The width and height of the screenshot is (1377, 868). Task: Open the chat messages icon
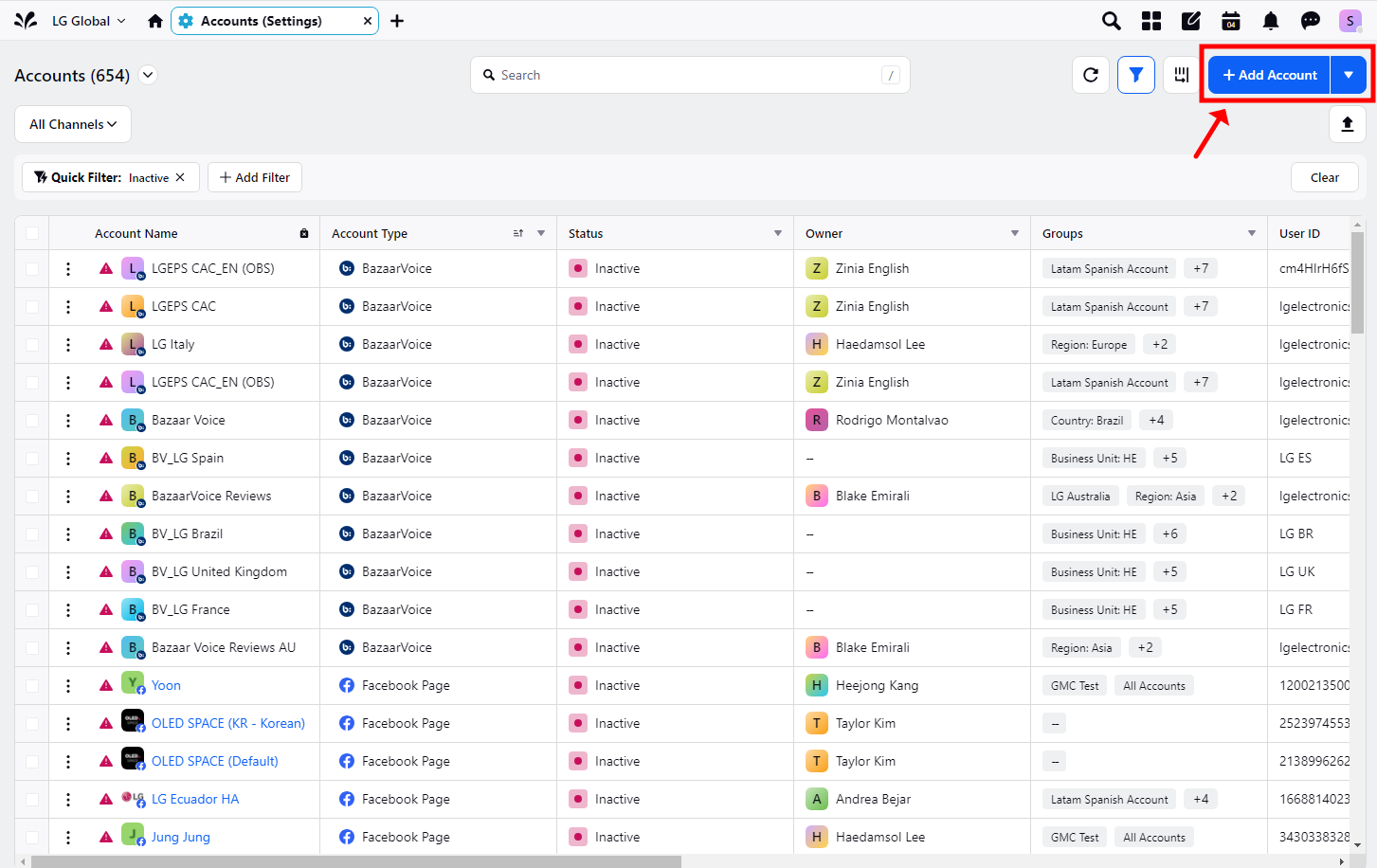point(1311,21)
